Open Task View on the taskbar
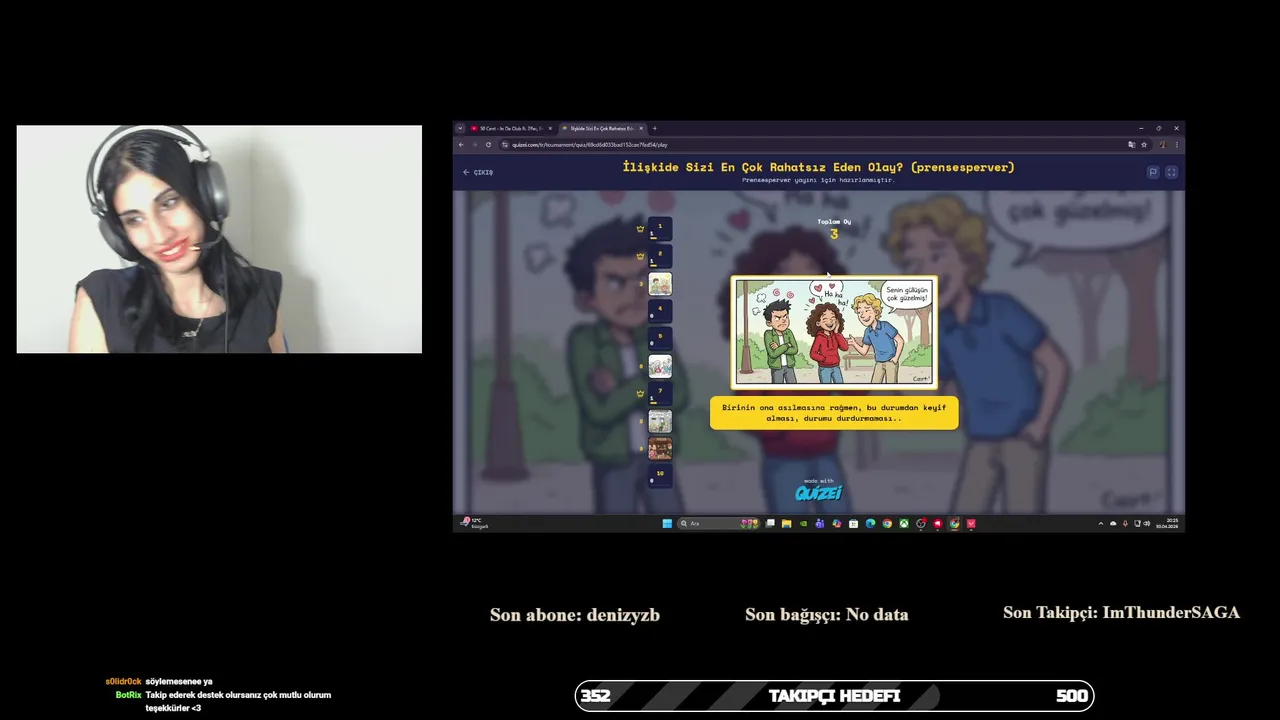Image resolution: width=1280 pixels, height=720 pixels. [770, 523]
